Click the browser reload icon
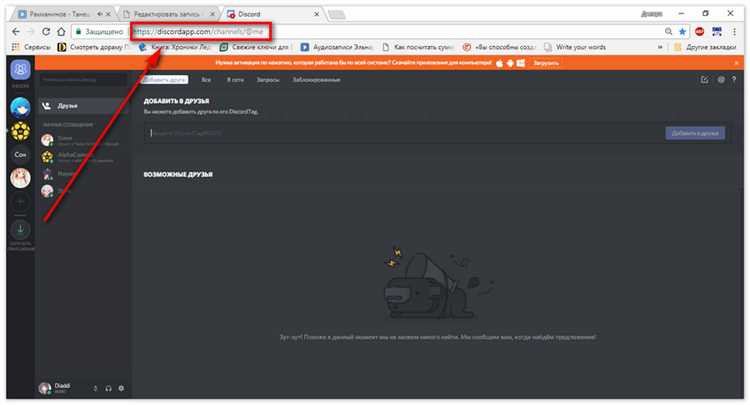The image size is (750, 405). (46, 32)
